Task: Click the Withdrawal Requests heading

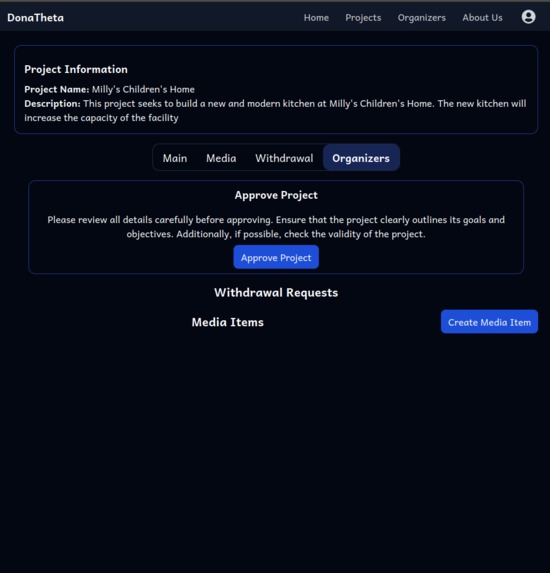Action: (276, 292)
